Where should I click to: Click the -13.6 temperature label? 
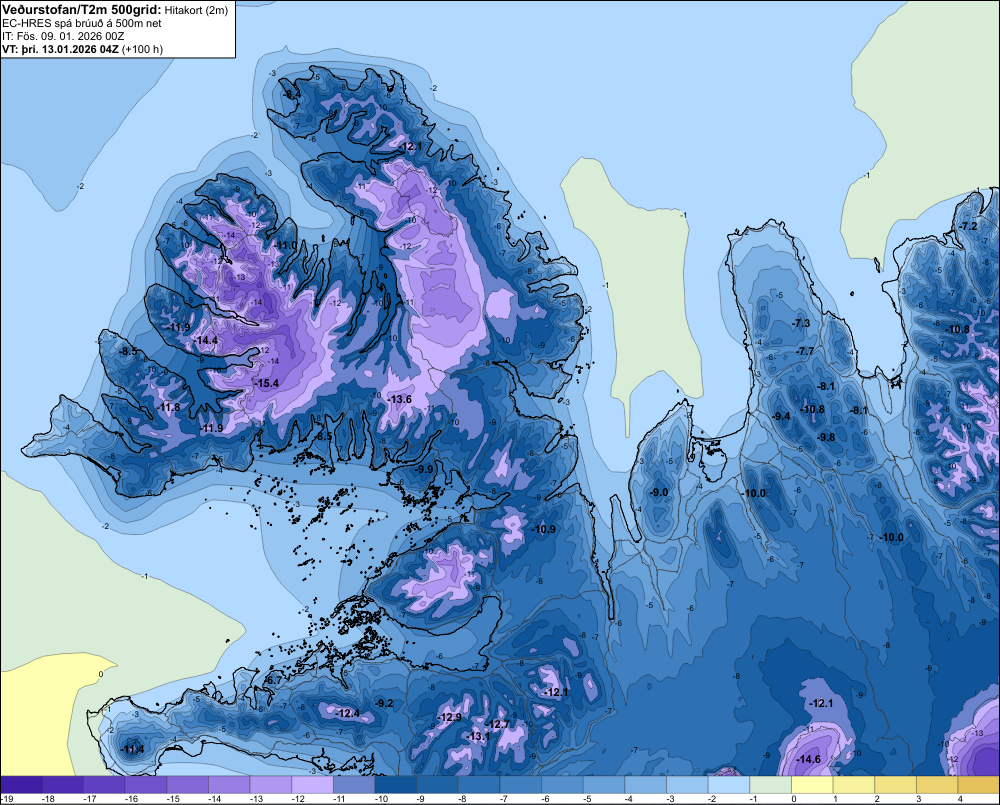[x=399, y=399]
